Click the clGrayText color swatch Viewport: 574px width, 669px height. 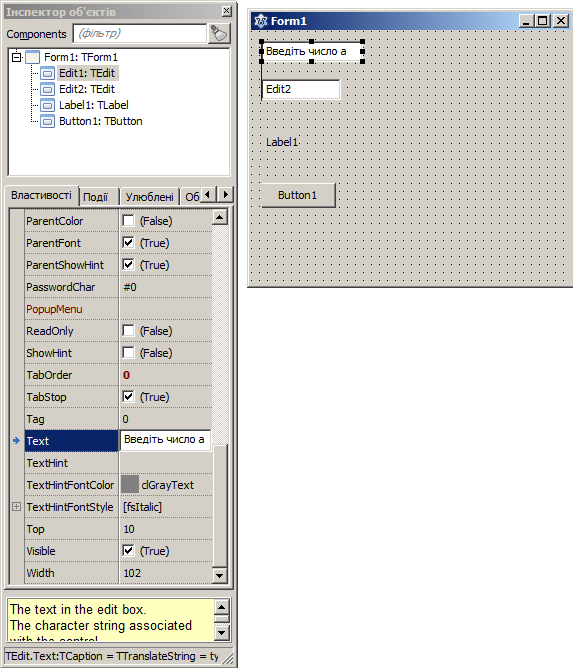[x=130, y=484]
